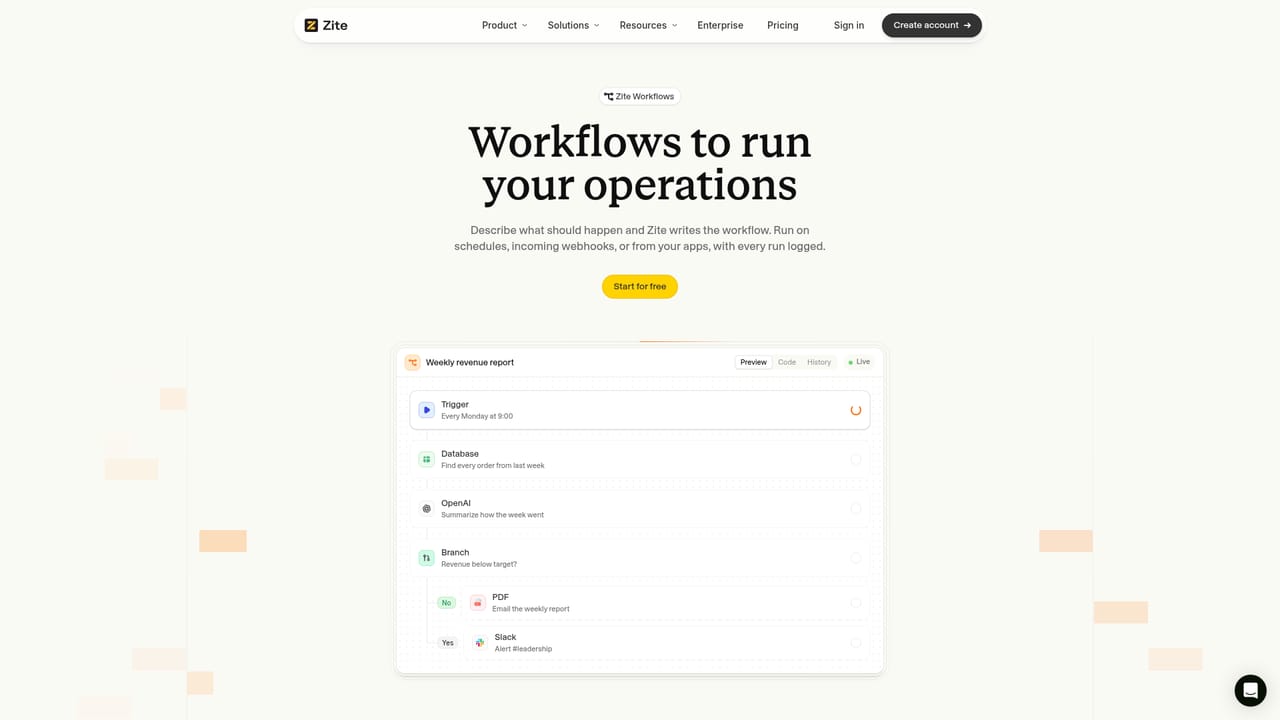
Task: Switch to the Preview tab
Action: point(754,362)
